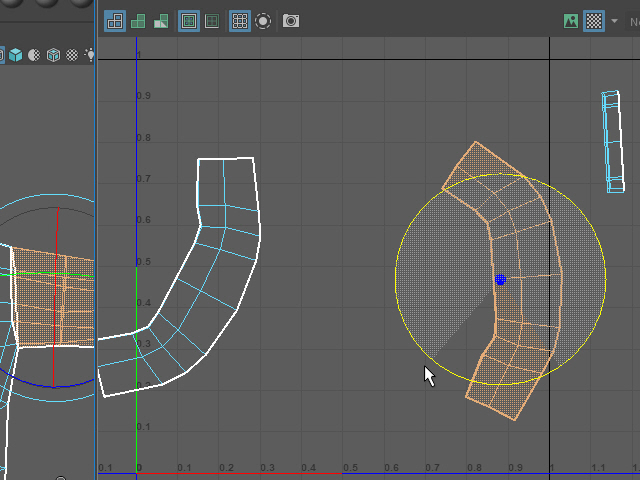This screenshot has width=640, height=480.
Task: Click the shell borders display icon
Action: pos(212,21)
